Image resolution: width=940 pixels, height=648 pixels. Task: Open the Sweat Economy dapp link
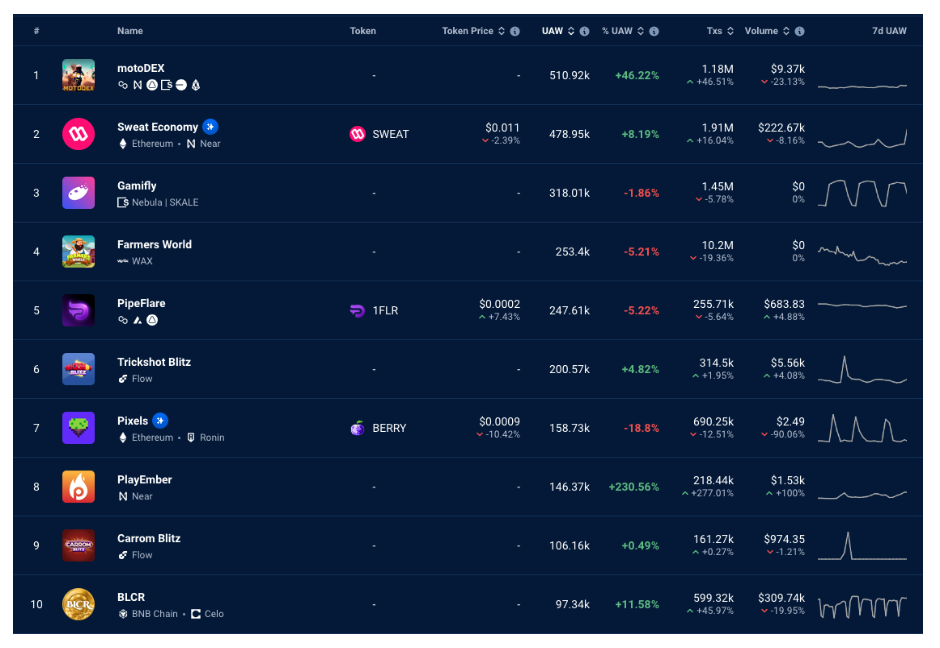pyautogui.click(x=158, y=127)
